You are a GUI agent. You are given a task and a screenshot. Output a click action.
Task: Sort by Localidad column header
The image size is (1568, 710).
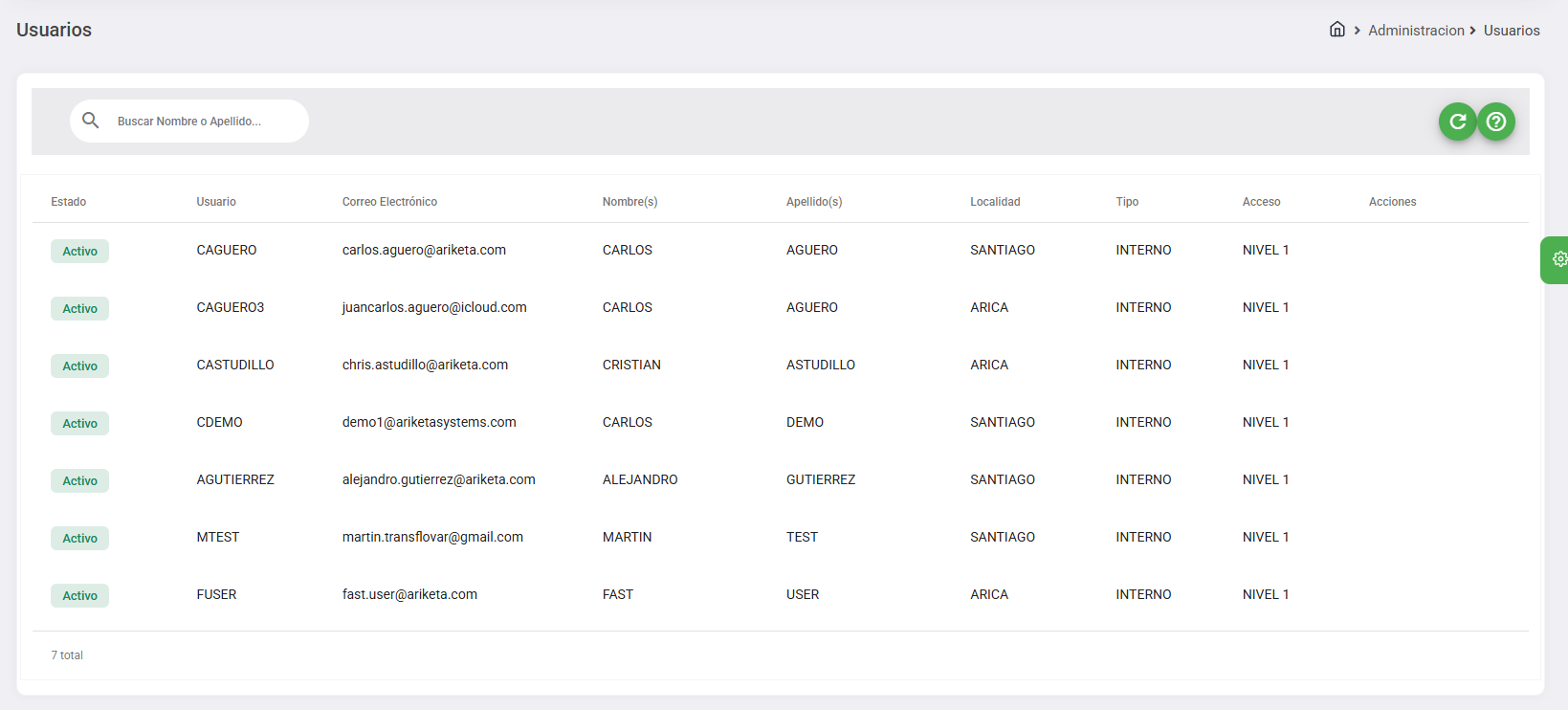coord(995,202)
